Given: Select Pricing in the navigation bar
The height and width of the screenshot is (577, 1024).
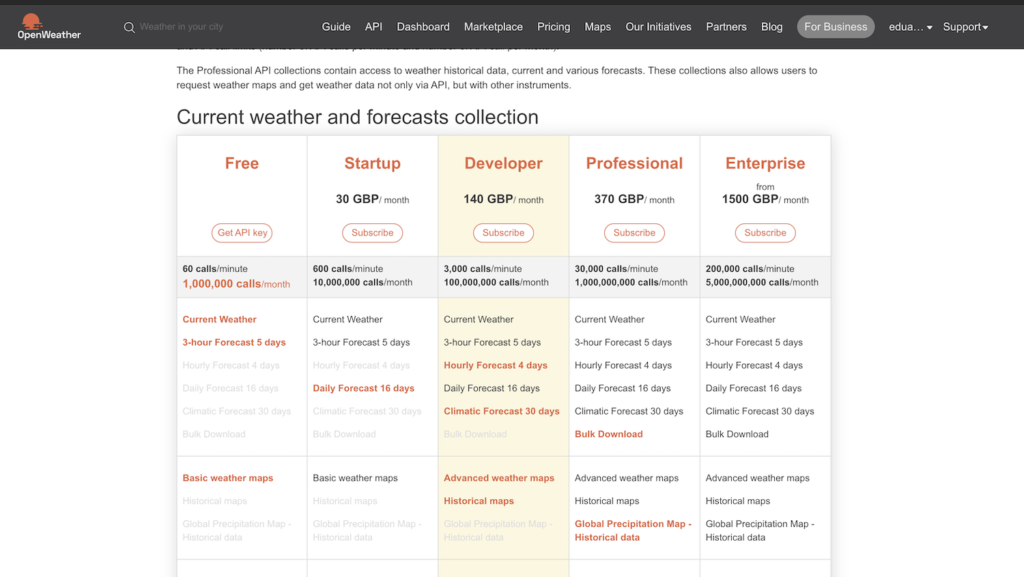Looking at the screenshot, I should pyautogui.click(x=553, y=27).
